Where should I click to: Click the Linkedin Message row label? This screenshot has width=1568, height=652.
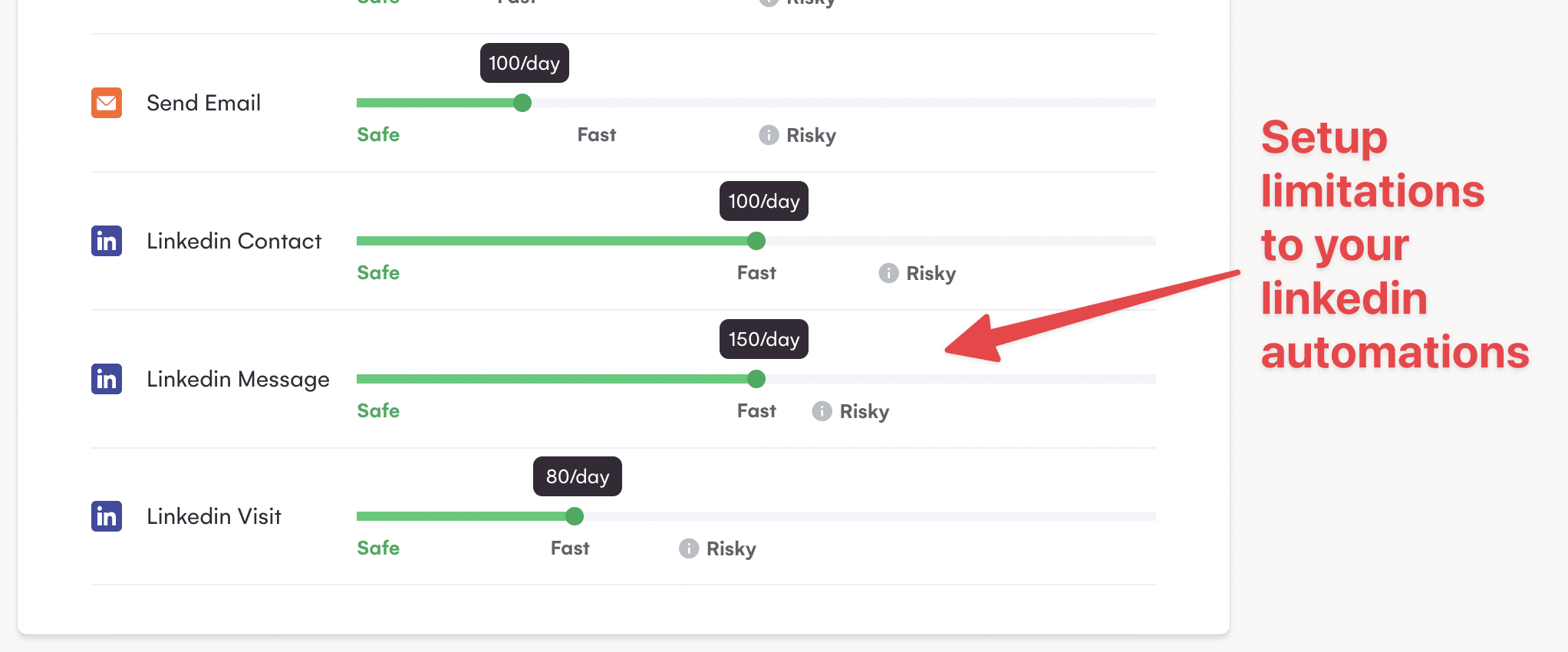coord(238,379)
